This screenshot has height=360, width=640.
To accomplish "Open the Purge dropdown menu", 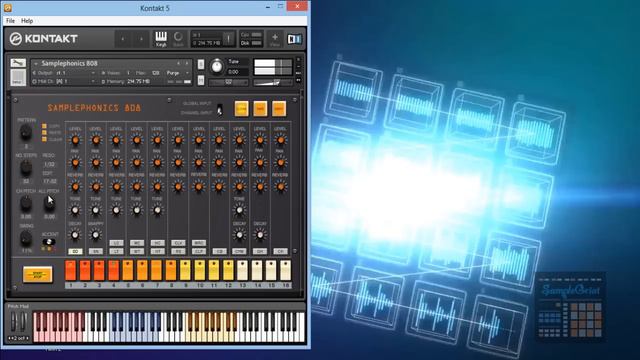I will [x=178, y=73].
